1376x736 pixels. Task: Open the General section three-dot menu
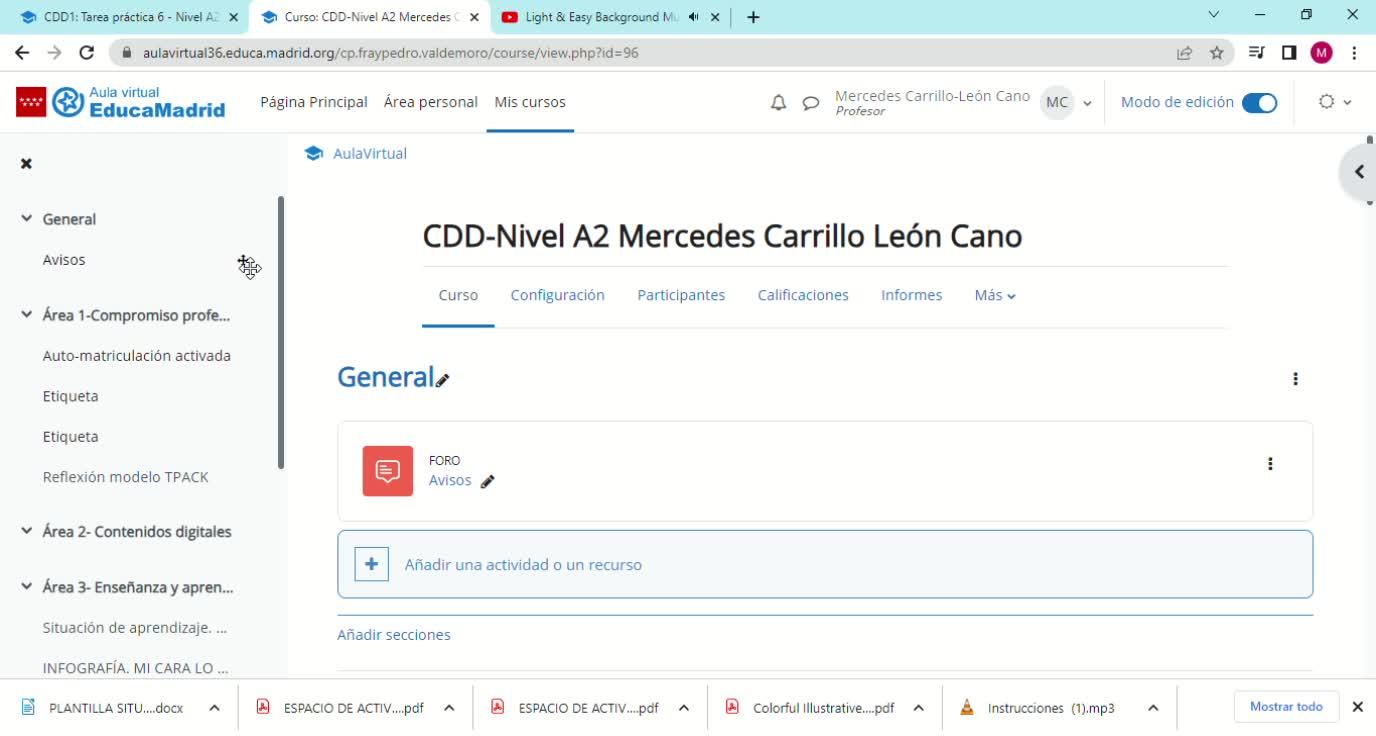point(1295,379)
